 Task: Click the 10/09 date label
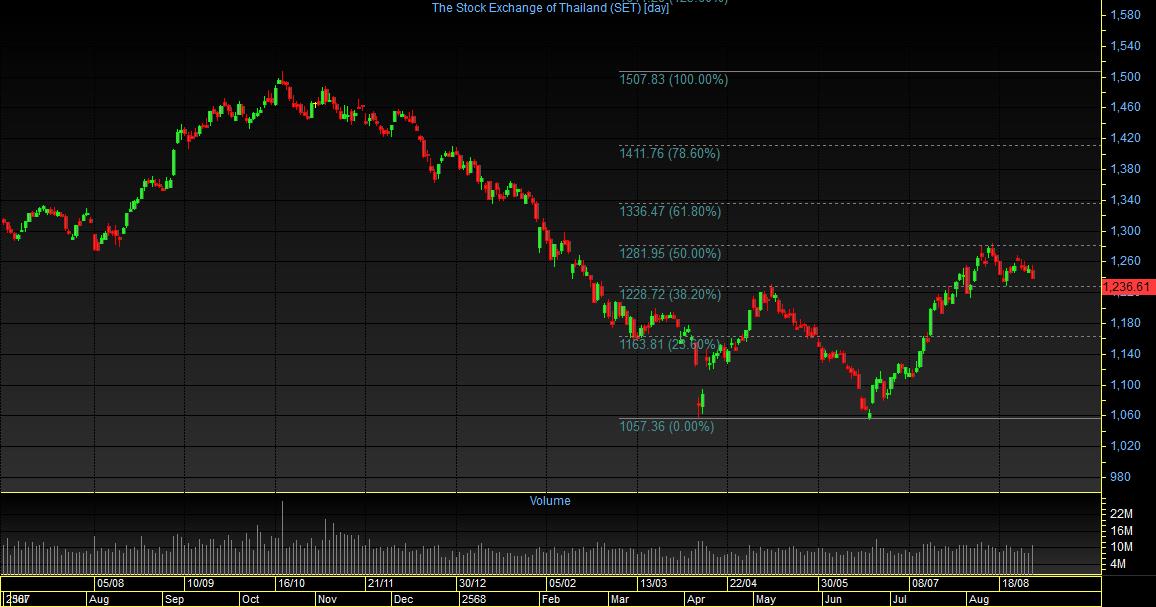click(x=200, y=583)
